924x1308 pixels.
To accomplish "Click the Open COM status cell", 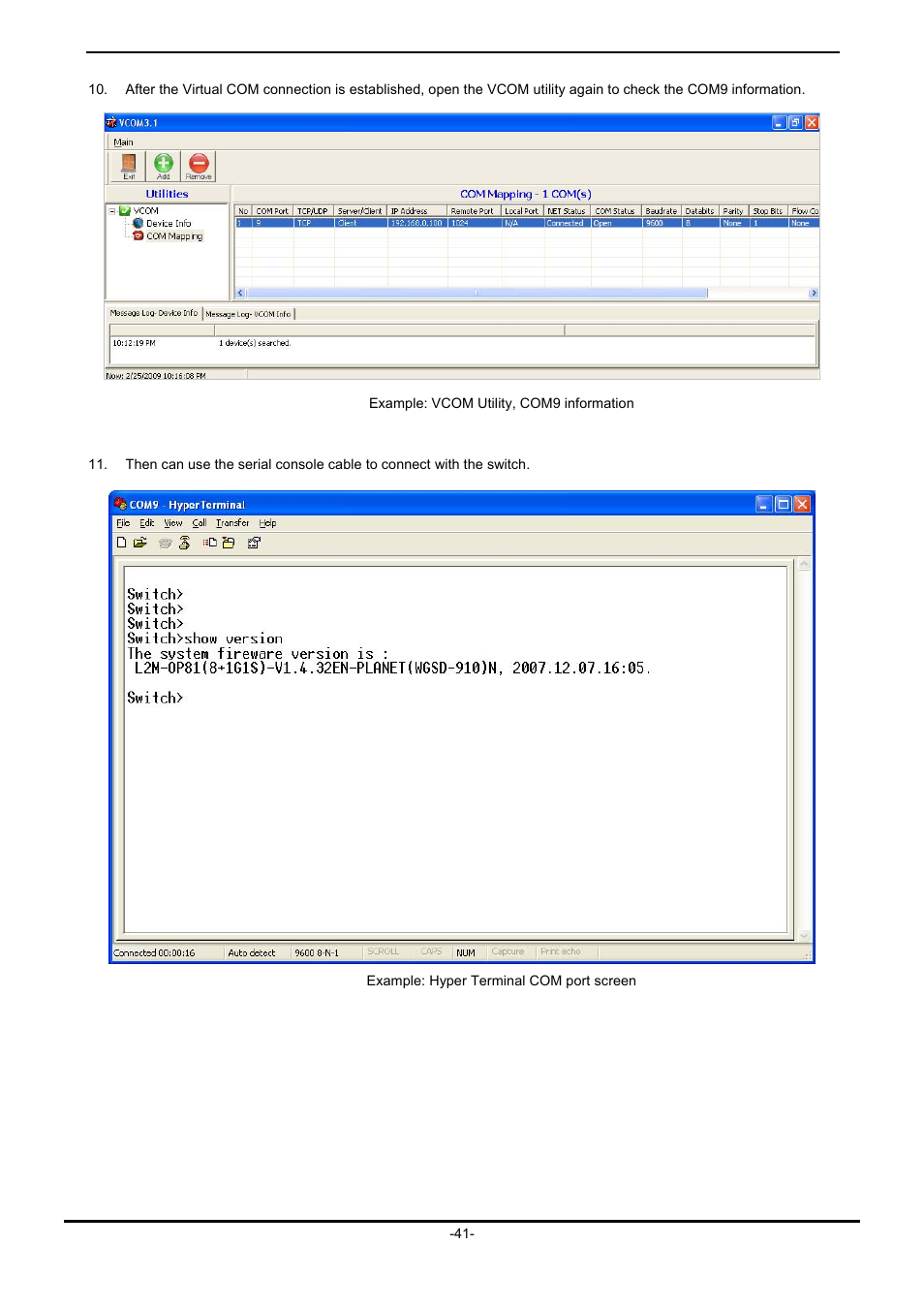I will (x=615, y=223).
